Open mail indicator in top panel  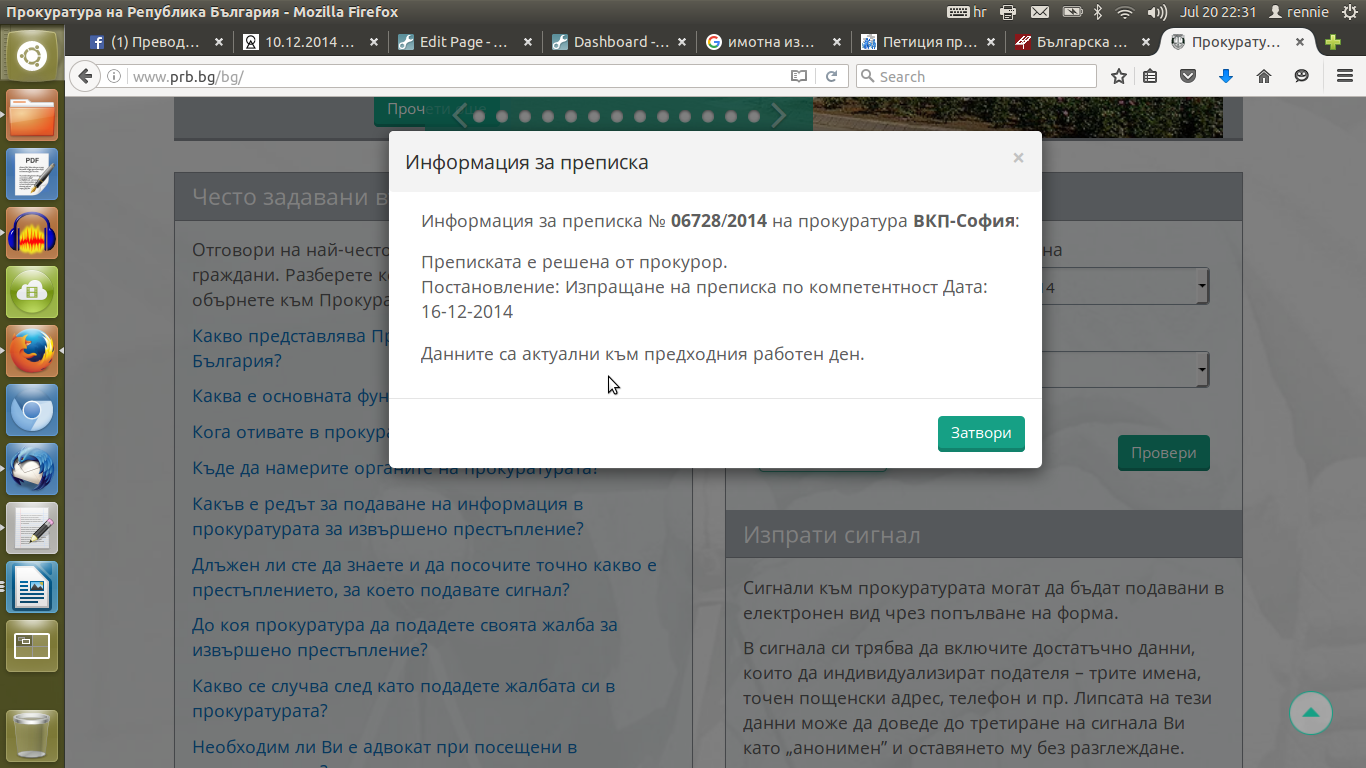tap(1040, 12)
